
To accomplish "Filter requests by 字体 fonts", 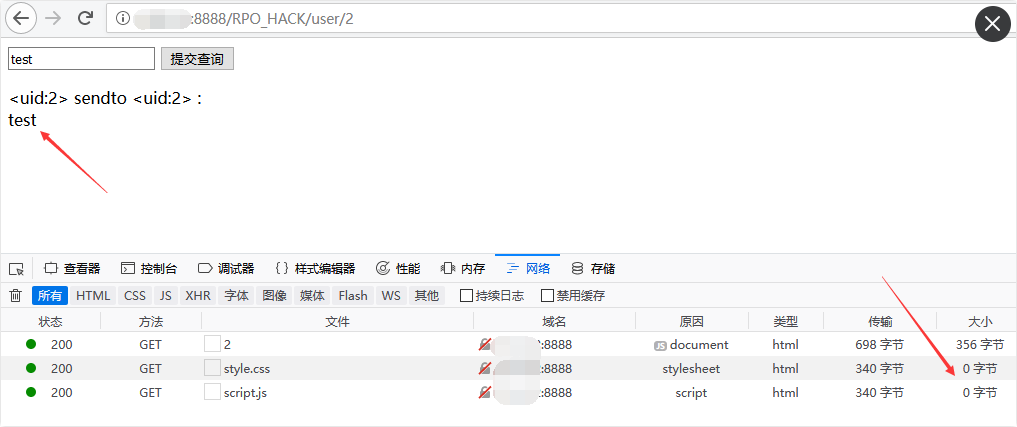I will click(236, 296).
